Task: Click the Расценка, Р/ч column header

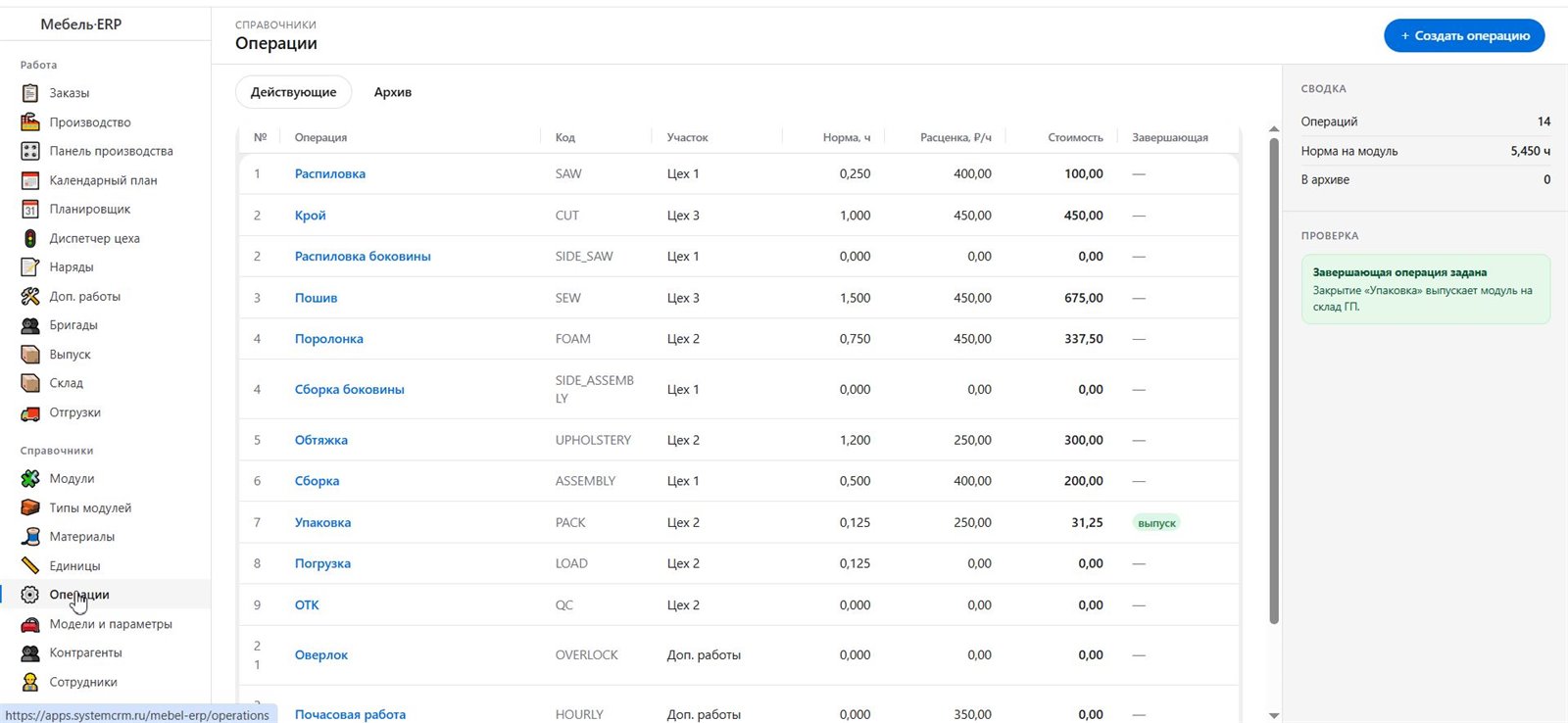Action: click(955, 137)
